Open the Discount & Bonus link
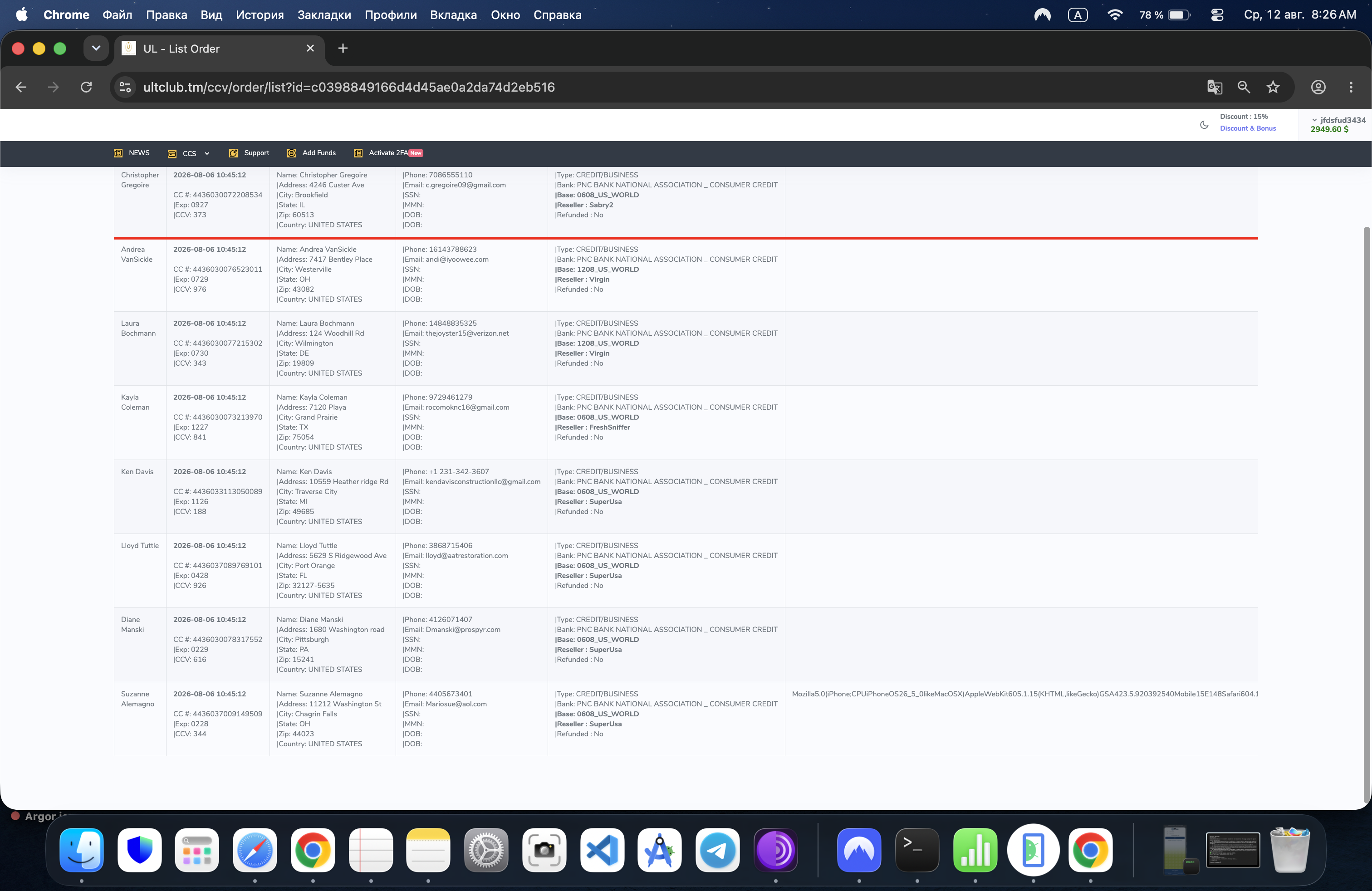 [1248, 128]
